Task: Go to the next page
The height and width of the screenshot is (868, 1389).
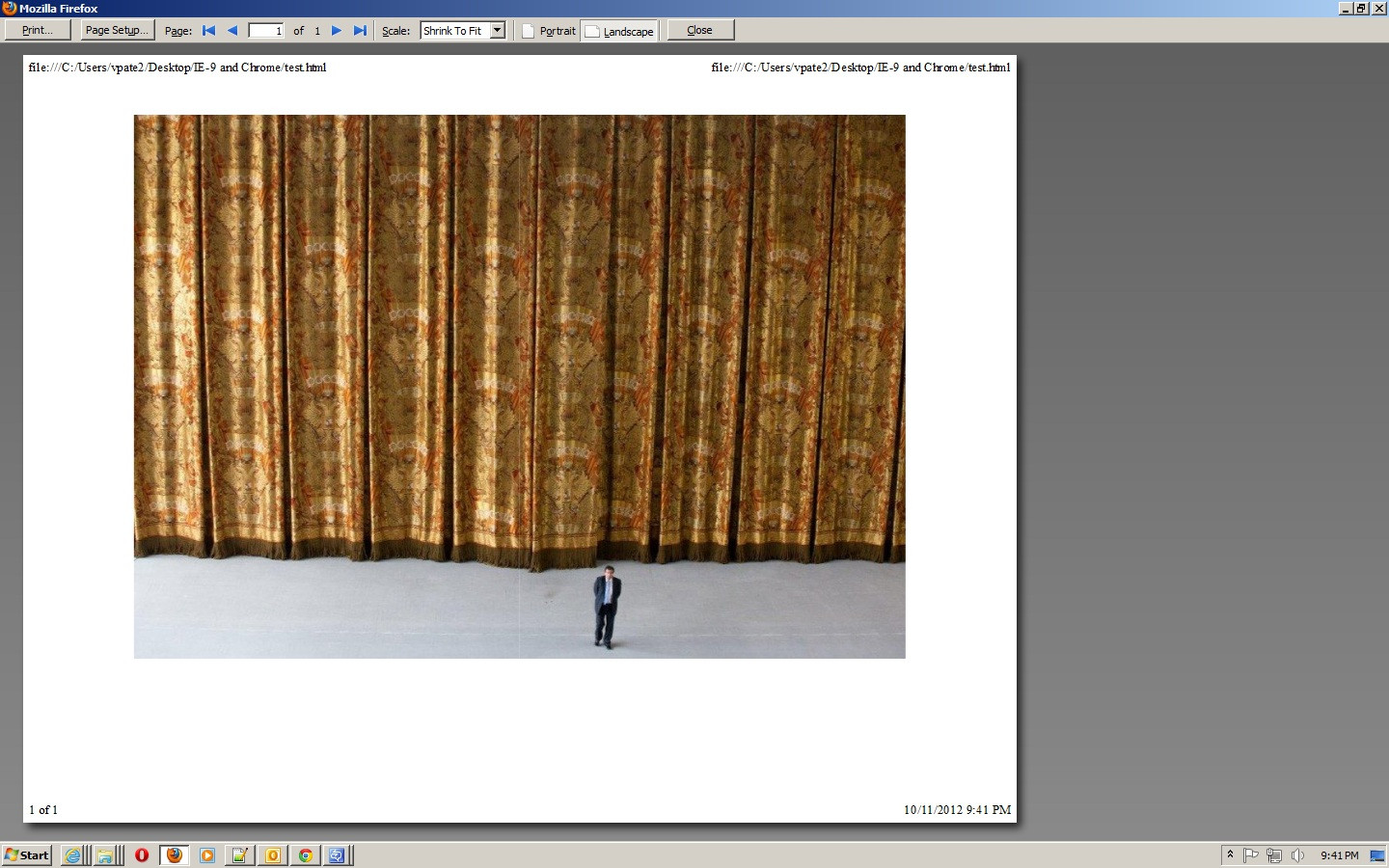Action: pyautogui.click(x=336, y=30)
